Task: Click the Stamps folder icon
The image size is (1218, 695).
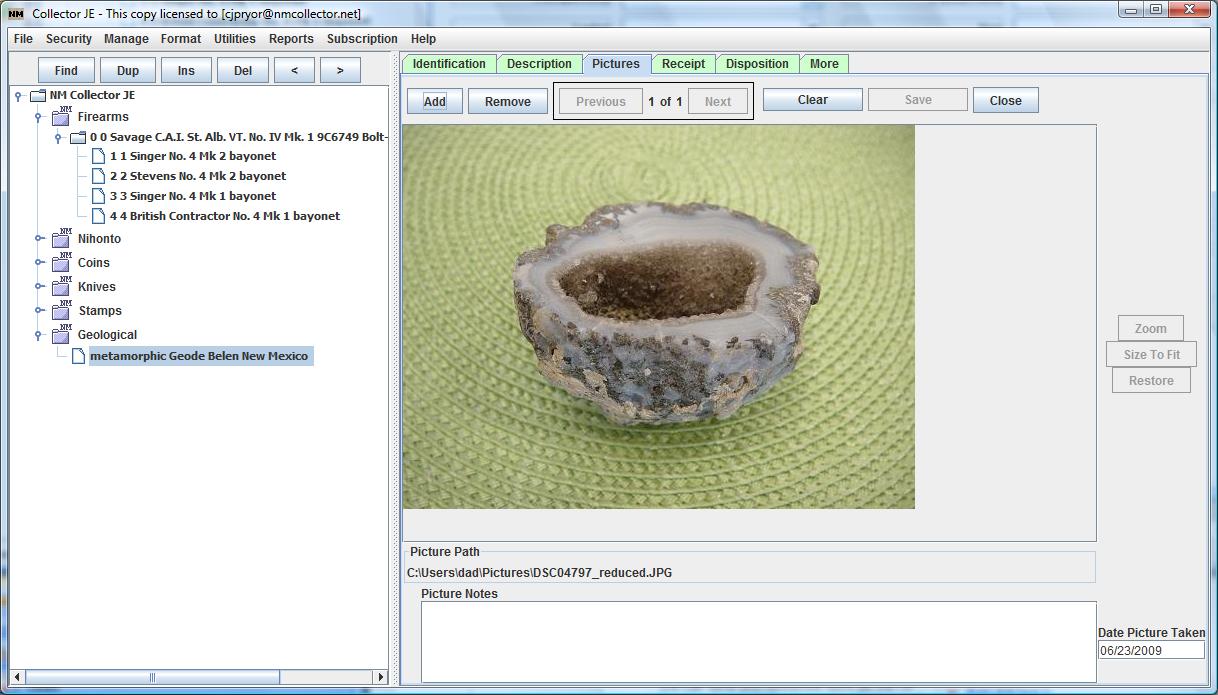Action: point(61,310)
